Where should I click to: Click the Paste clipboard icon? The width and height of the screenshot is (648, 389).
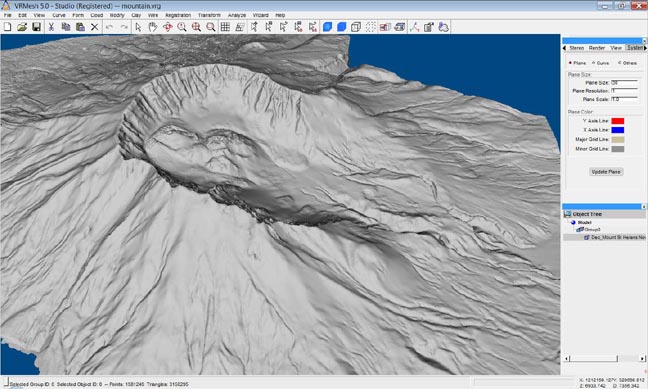pos(80,27)
